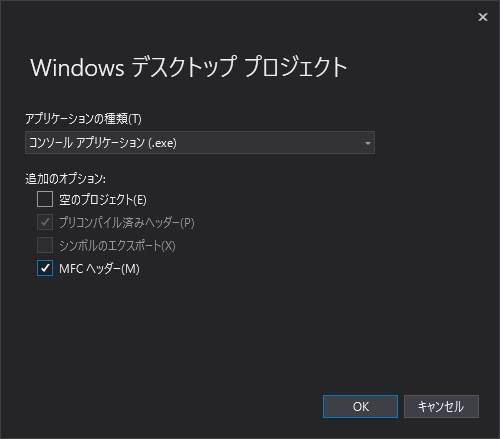
Task: Click the アプリケーションの種類(T) label
Action: (x=83, y=119)
